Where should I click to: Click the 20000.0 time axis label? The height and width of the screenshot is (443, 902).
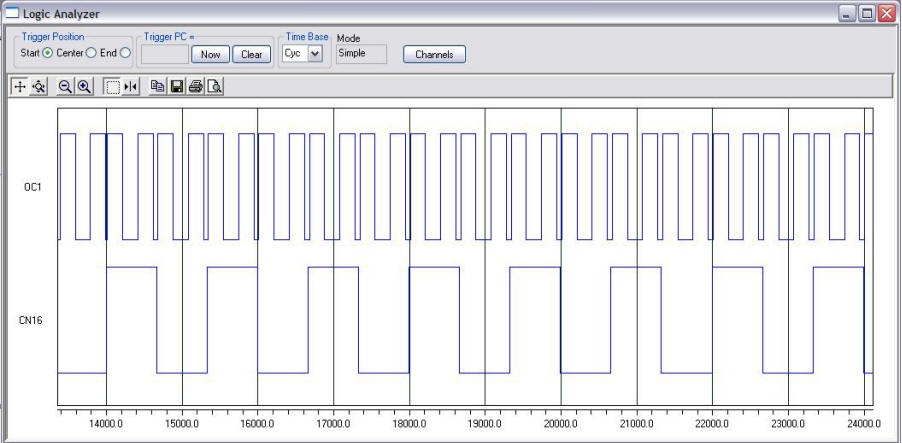[561, 424]
